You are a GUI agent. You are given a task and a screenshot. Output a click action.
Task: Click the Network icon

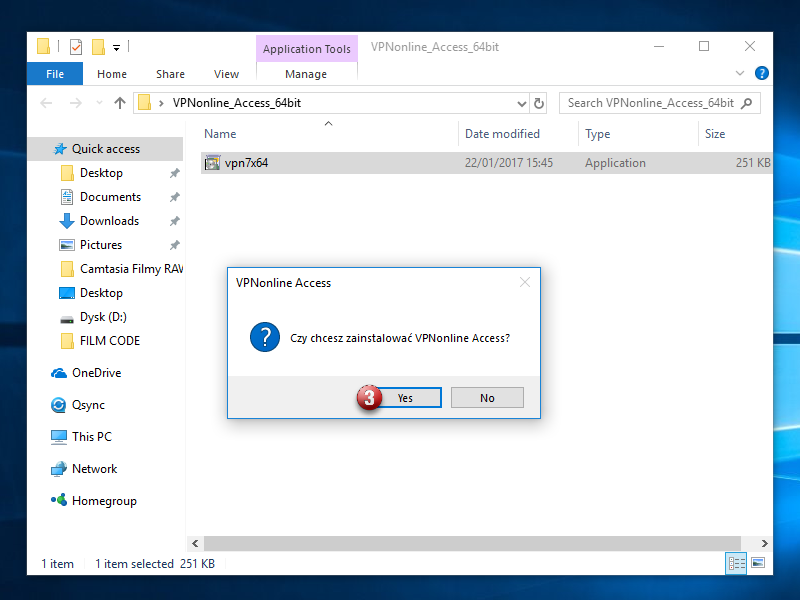pos(59,469)
